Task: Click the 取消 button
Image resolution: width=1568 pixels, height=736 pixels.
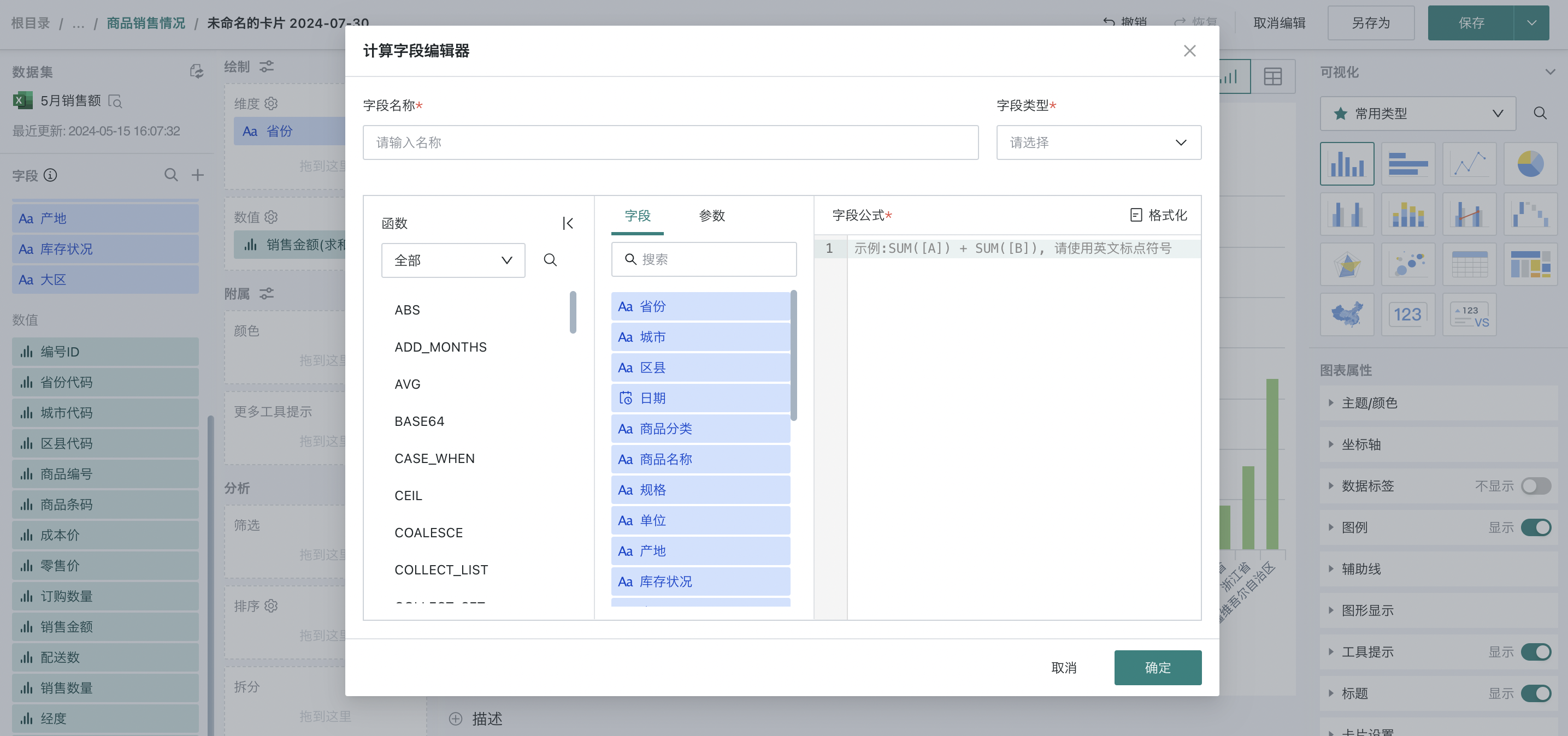Action: click(x=1063, y=667)
